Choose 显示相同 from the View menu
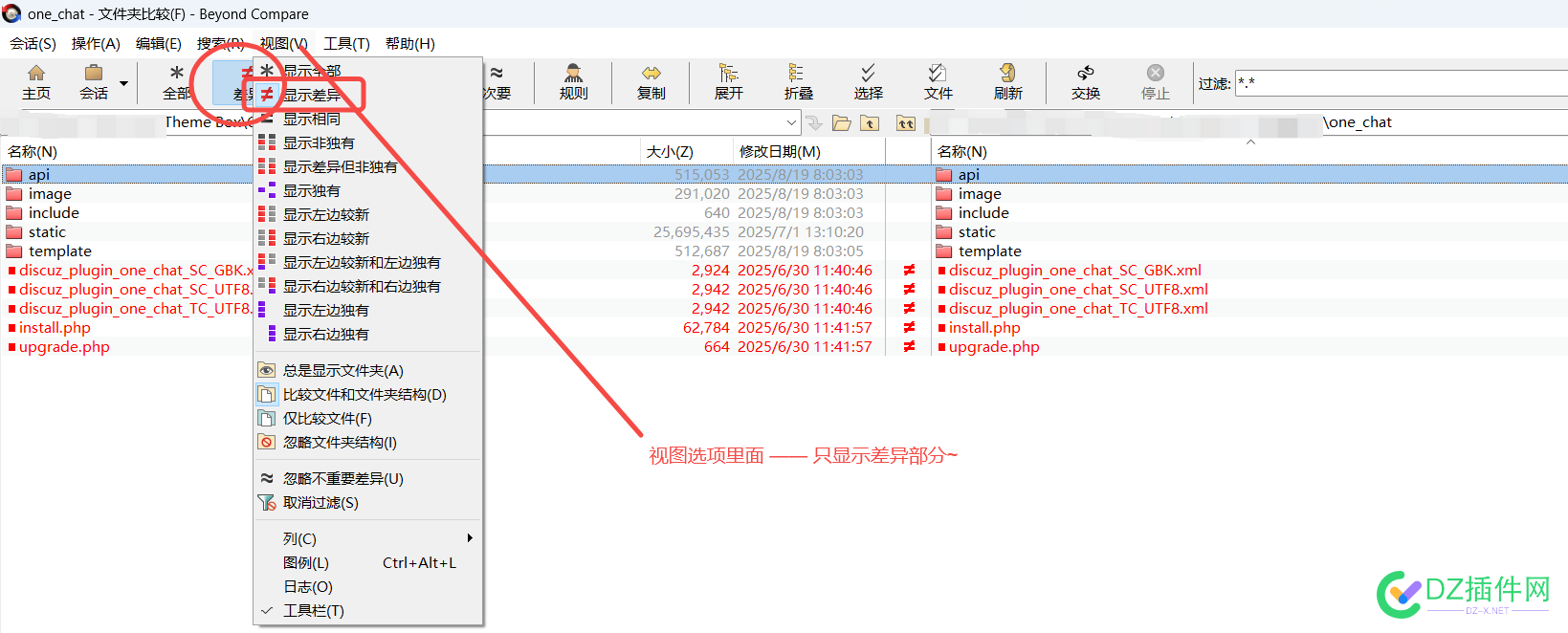Viewport: 1568px width, 633px height. coord(312,119)
